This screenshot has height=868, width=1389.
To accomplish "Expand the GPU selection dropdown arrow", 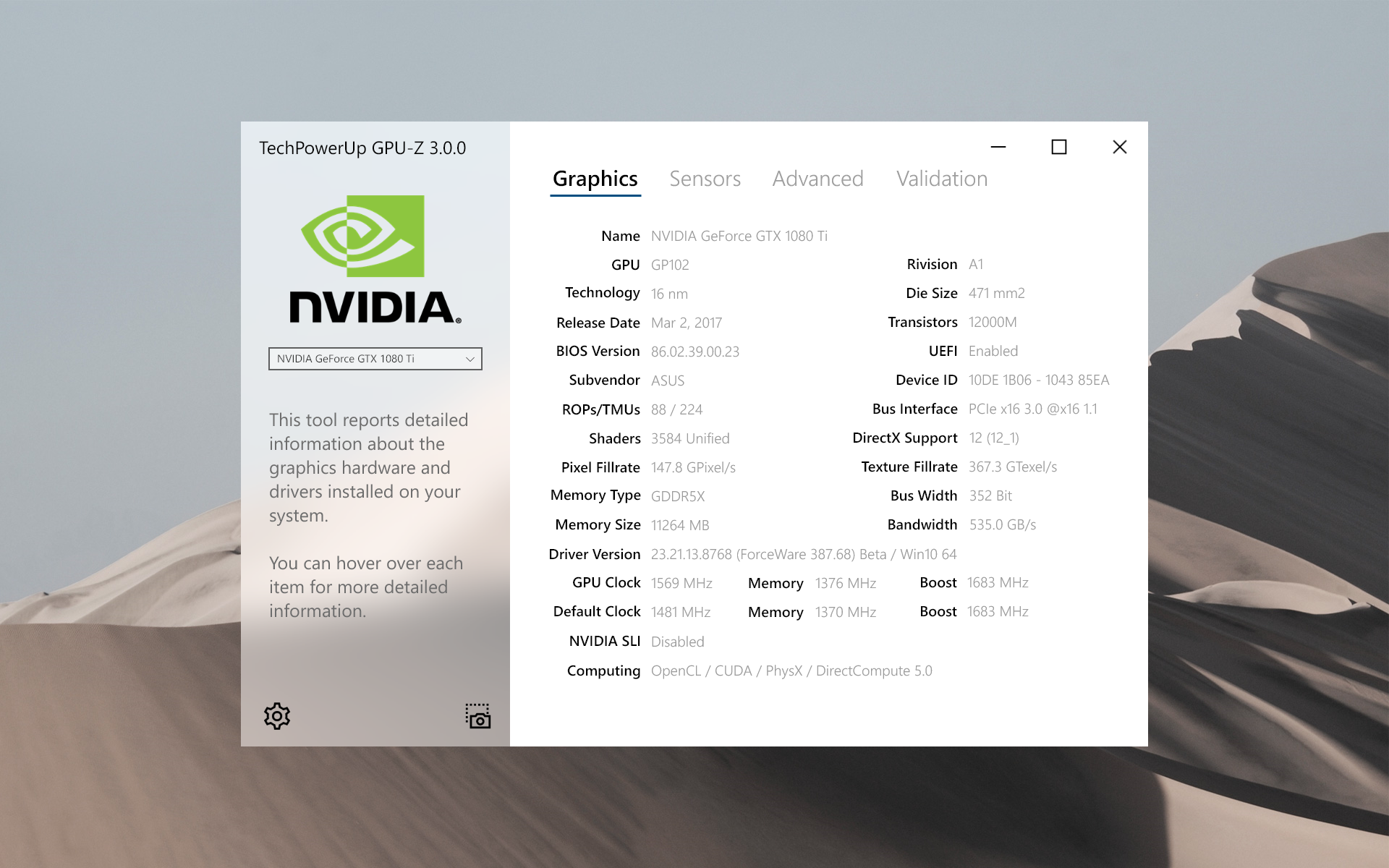I will pos(470,359).
